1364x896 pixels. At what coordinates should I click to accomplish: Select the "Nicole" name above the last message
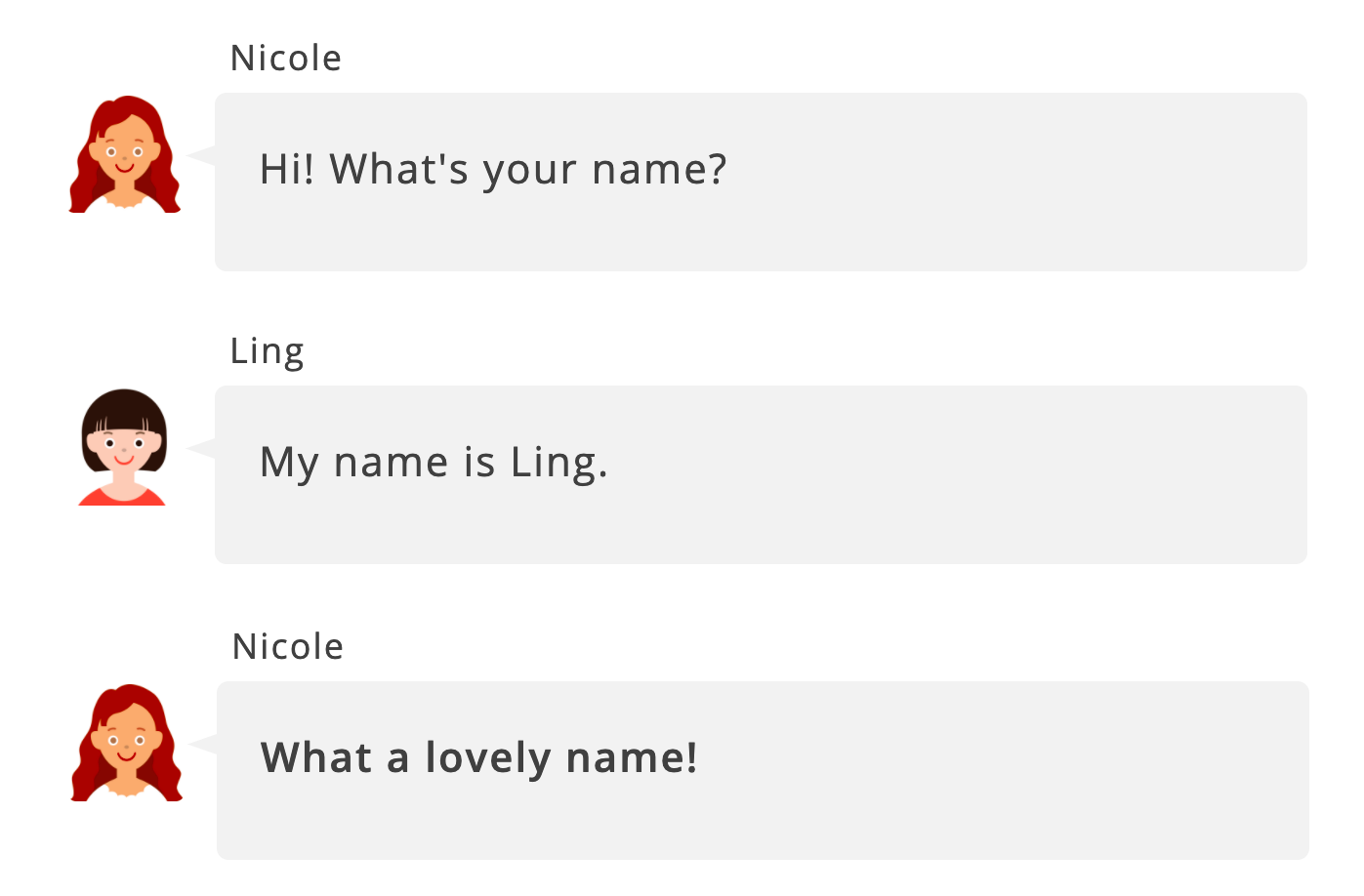point(288,647)
